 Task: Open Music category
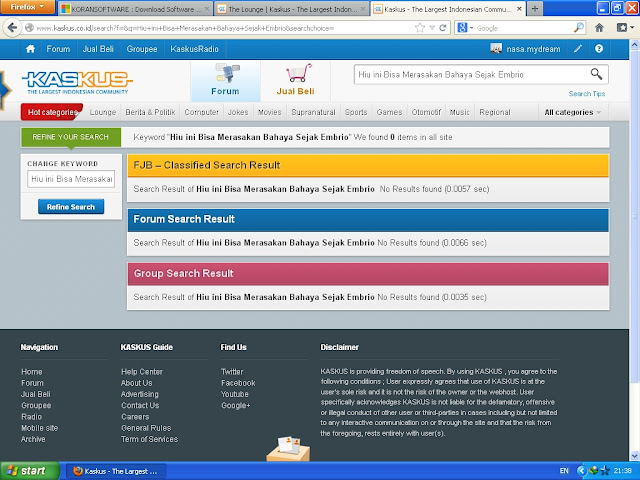pos(460,112)
